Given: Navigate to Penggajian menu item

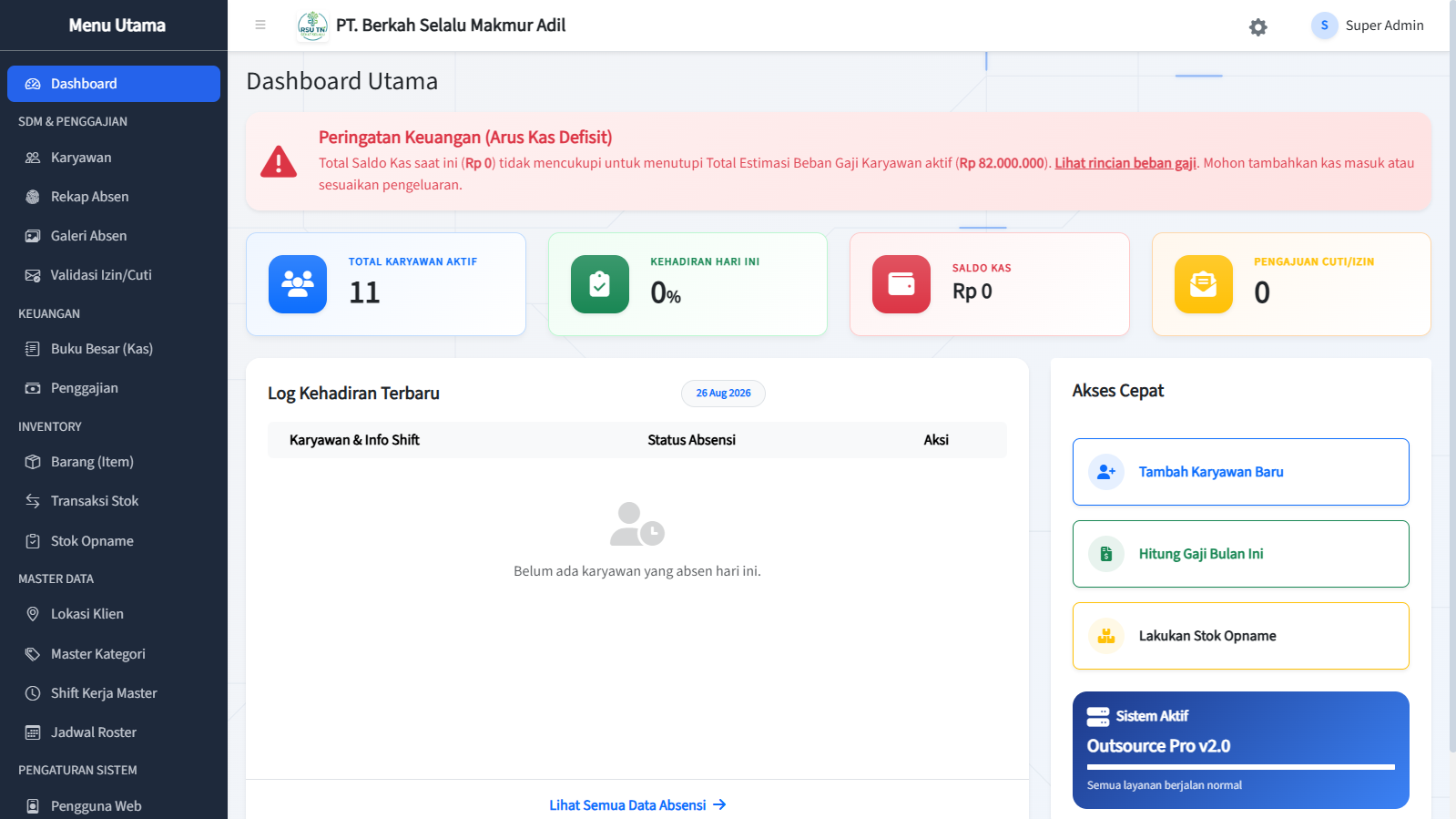Looking at the screenshot, I should pos(114,388).
